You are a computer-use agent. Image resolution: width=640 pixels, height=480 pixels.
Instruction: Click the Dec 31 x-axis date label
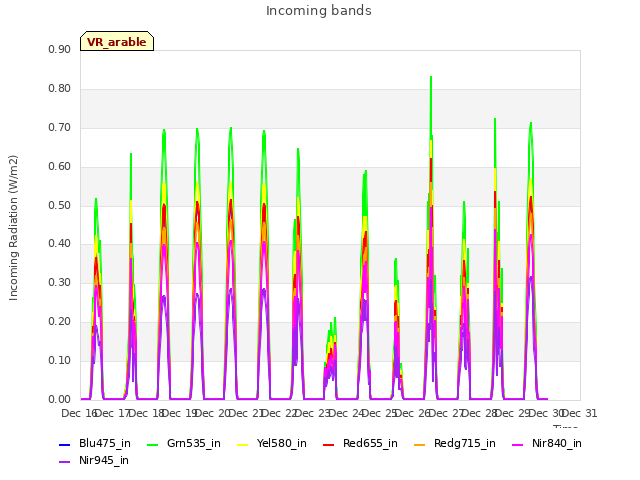point(580,413)
